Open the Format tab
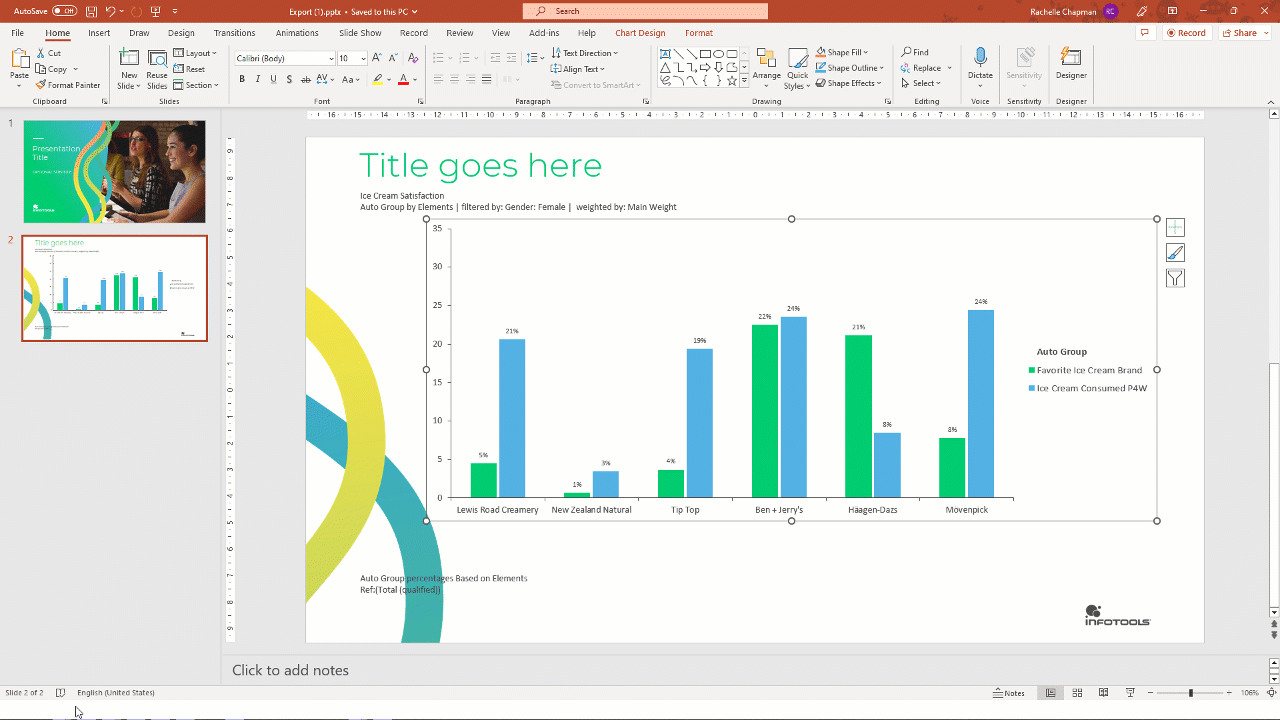This screenshot has height=720, width=1280. click(699, 33)
